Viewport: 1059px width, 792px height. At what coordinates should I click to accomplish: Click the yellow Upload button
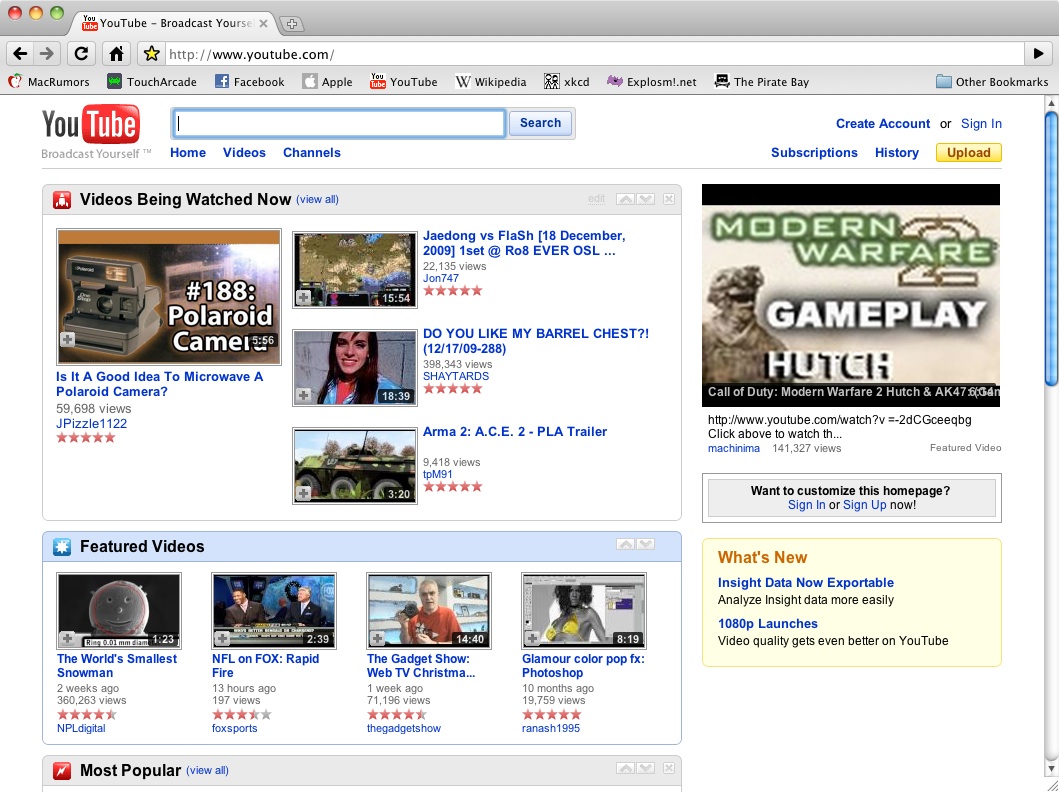click(x=968, y=153)
